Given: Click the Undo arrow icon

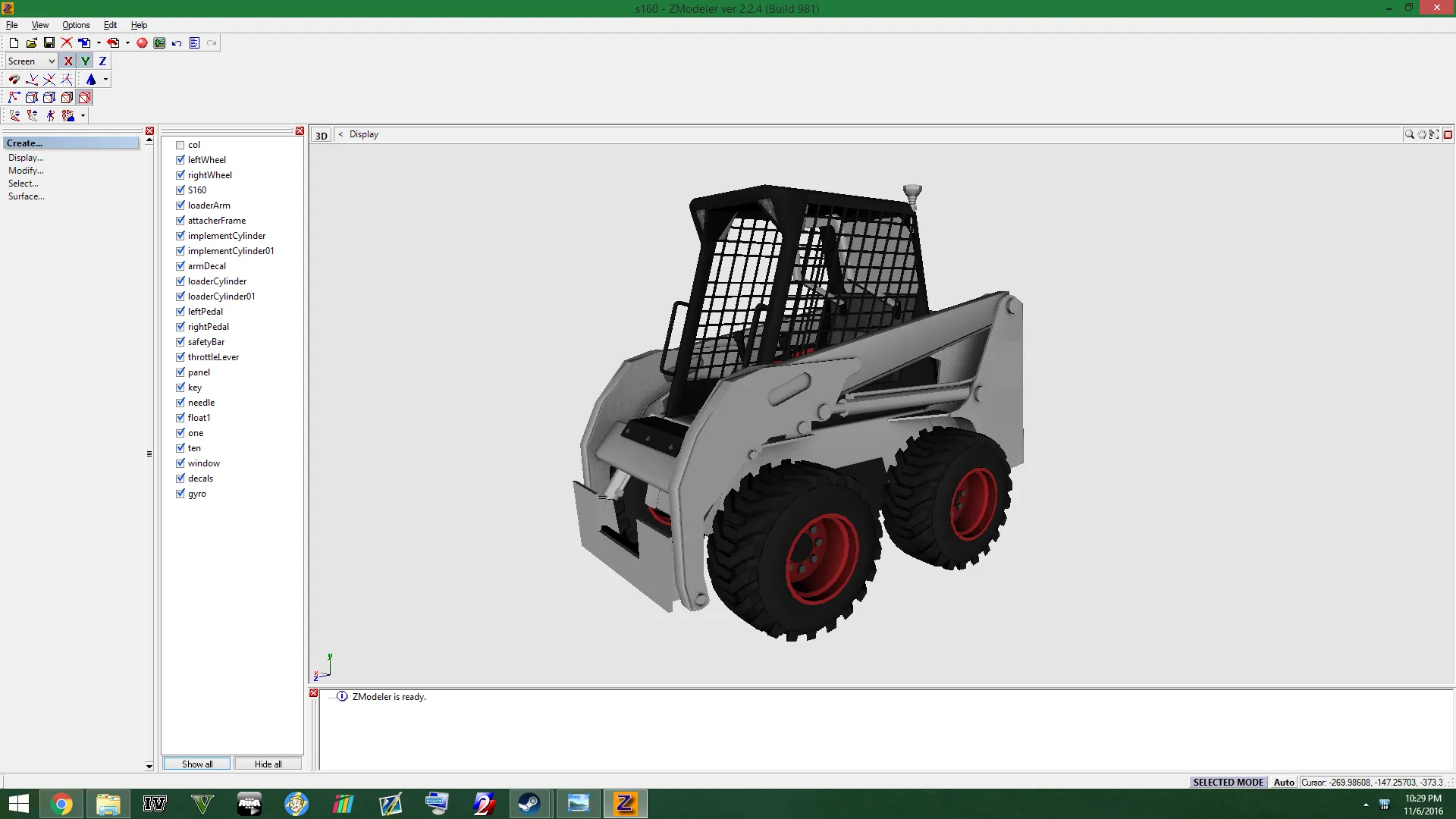Looking at the screenshot, I should [x=177, y=43].
